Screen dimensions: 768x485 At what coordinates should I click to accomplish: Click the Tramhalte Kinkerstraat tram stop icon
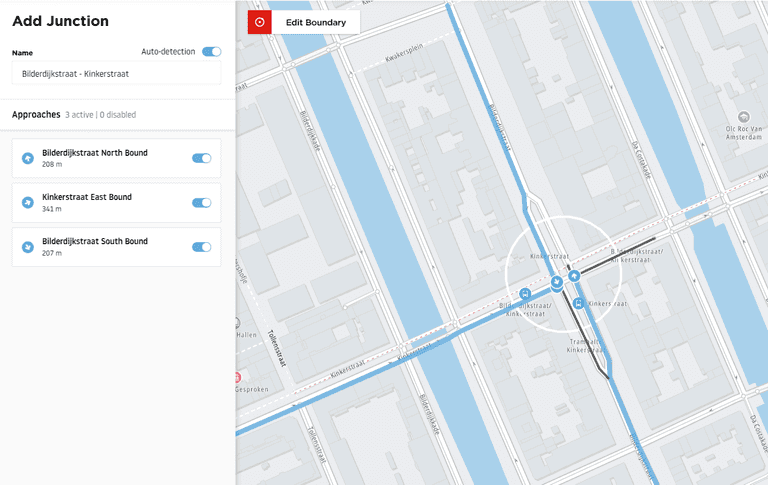click(578, 303)
